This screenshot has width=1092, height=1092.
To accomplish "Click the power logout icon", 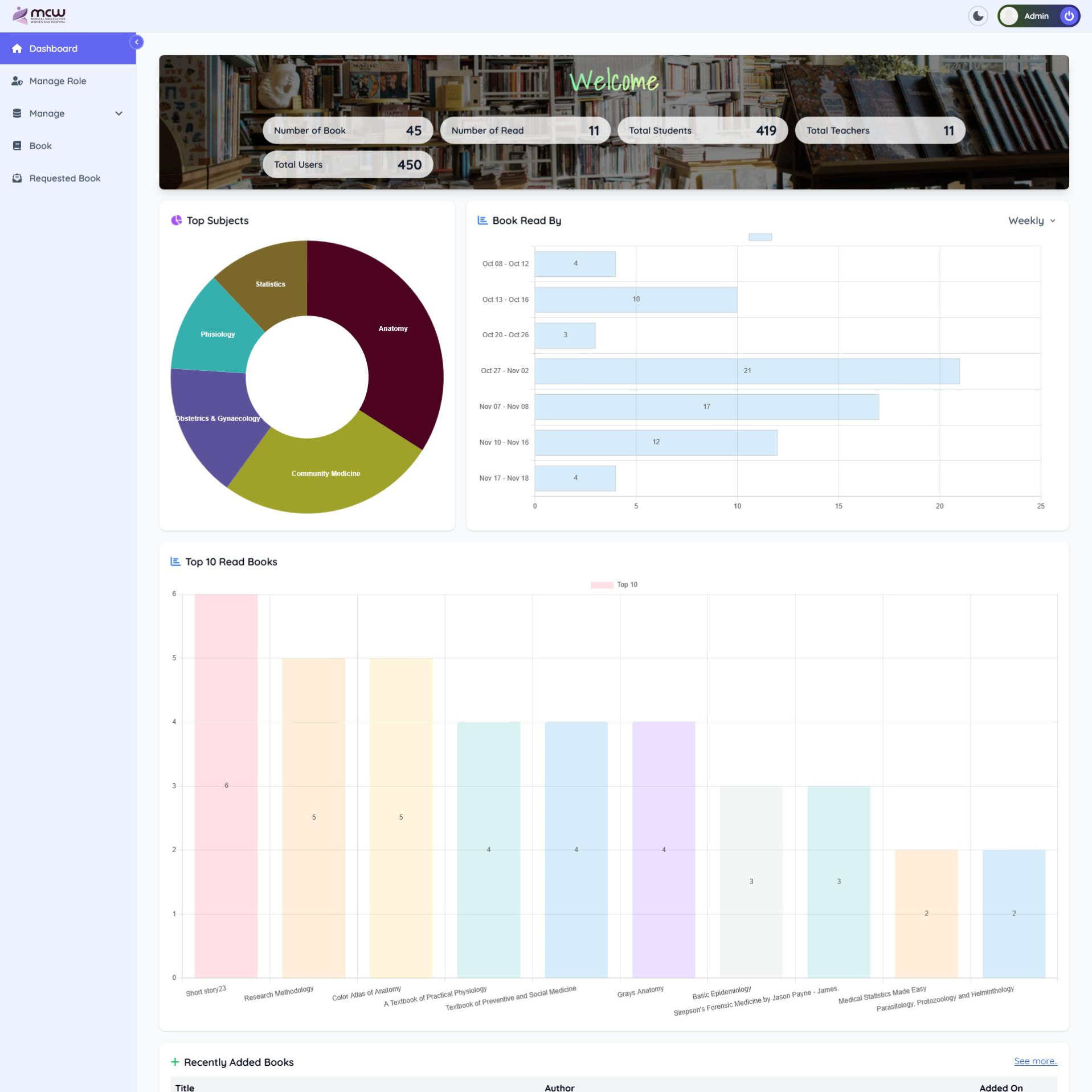I will point(1069,16).
